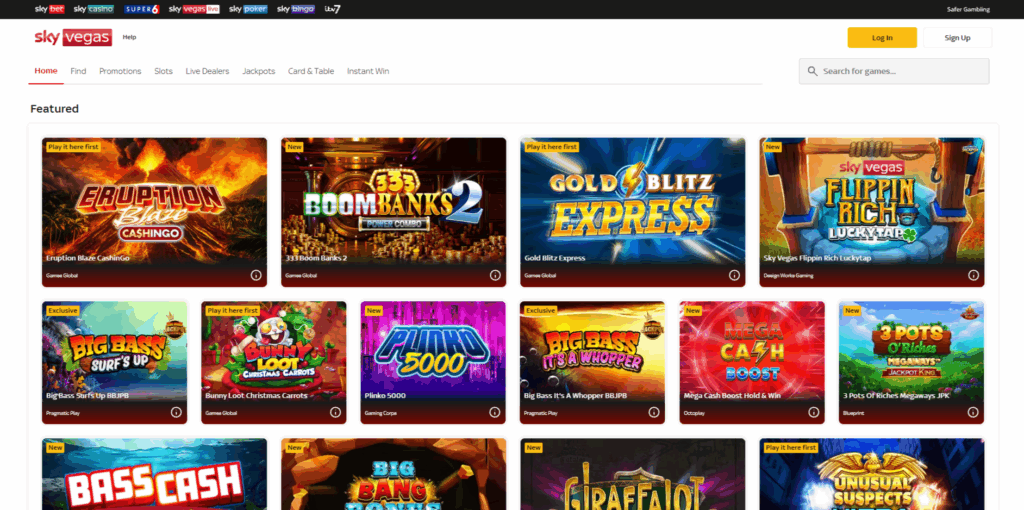The image size is (1024, 510).
Task: Open the Bass Cash game thumbnail
Action: (154, 474)
